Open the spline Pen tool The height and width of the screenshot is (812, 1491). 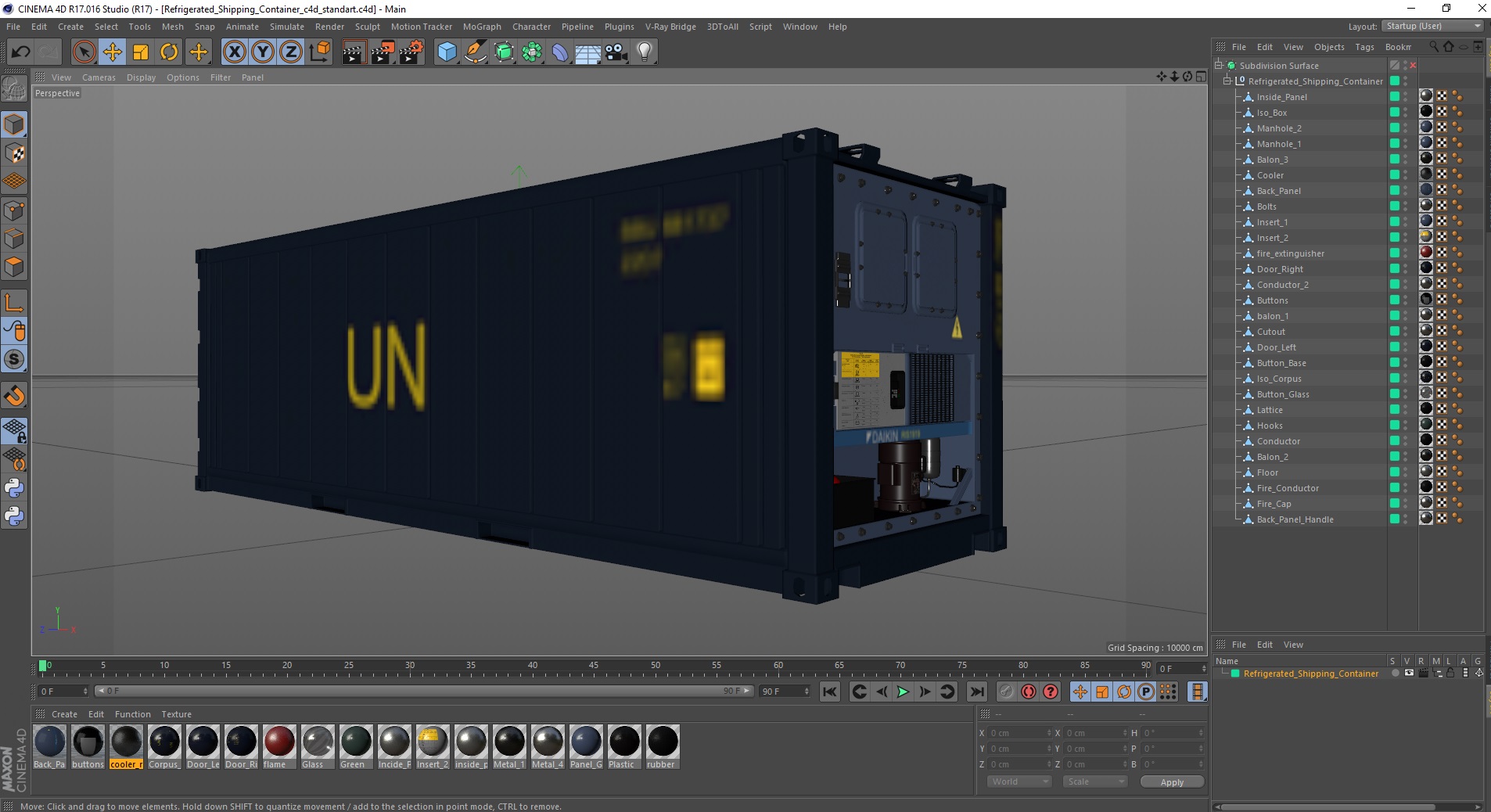pyautogui.click(x=476, y=52)
